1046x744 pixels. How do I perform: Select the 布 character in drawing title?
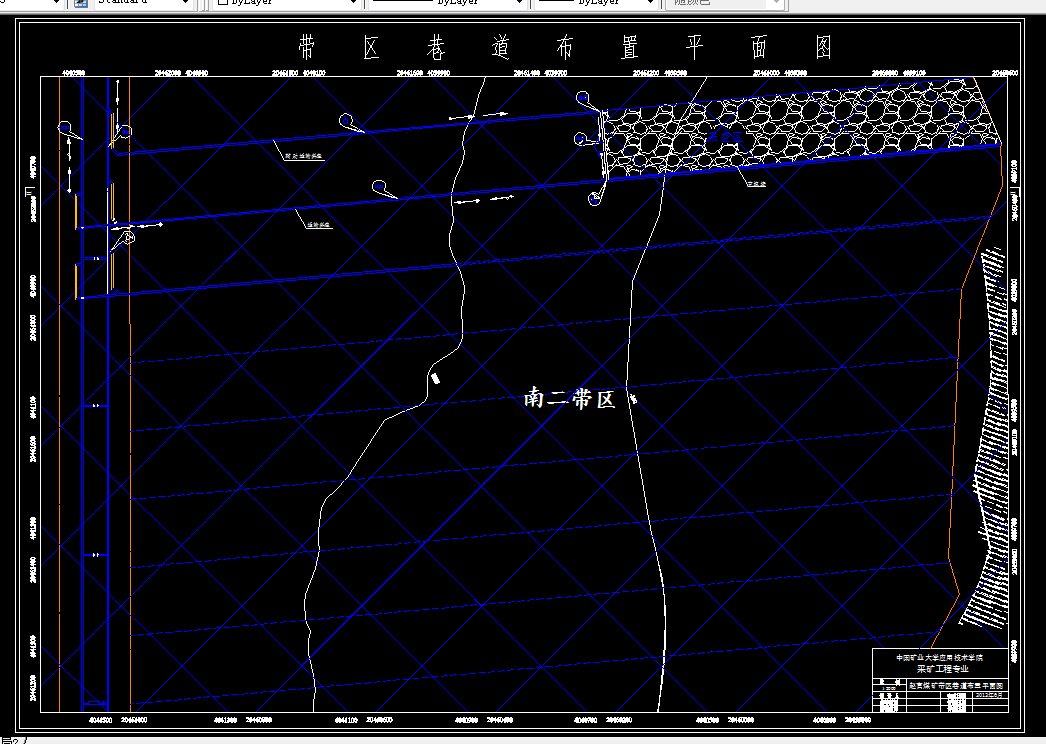click(x=565, y=48)
